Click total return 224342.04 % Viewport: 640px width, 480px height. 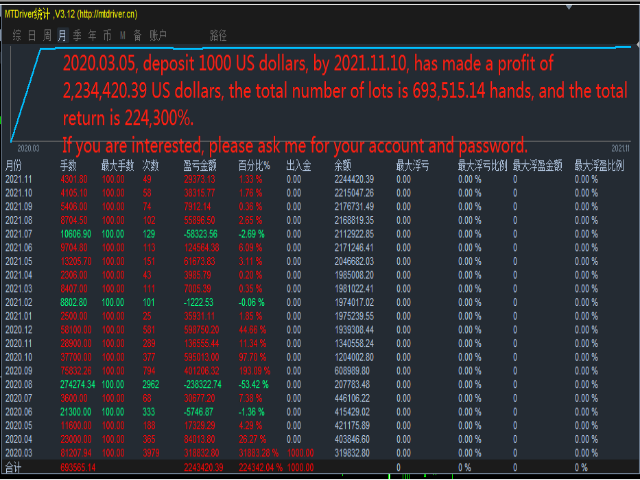[260, 467]
